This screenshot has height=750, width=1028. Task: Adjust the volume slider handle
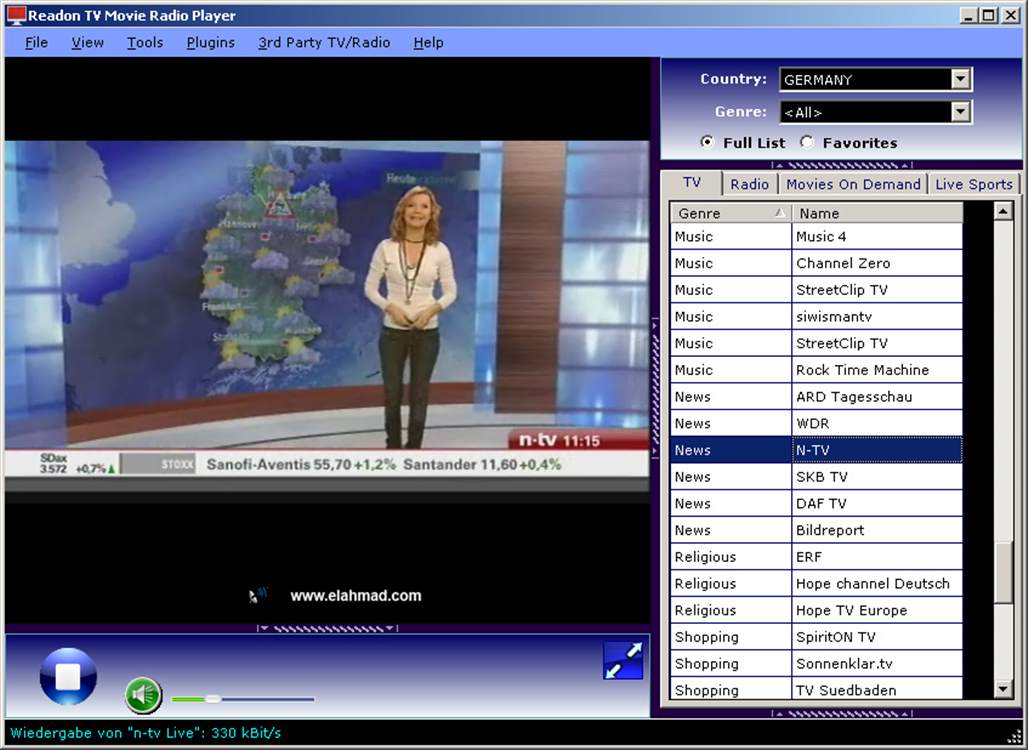(213, 699)
